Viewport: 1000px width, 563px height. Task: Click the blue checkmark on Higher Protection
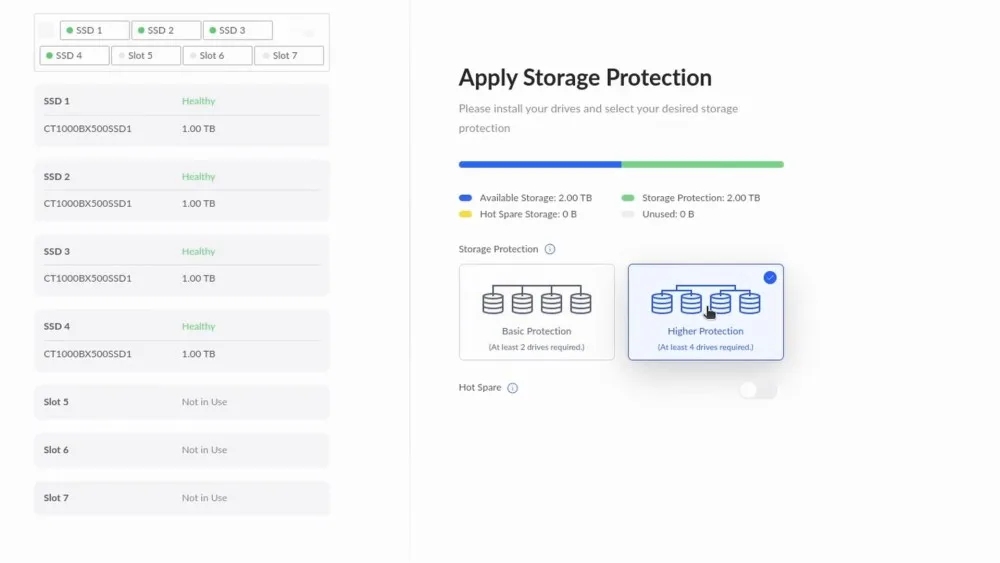[x=770, y=277]
